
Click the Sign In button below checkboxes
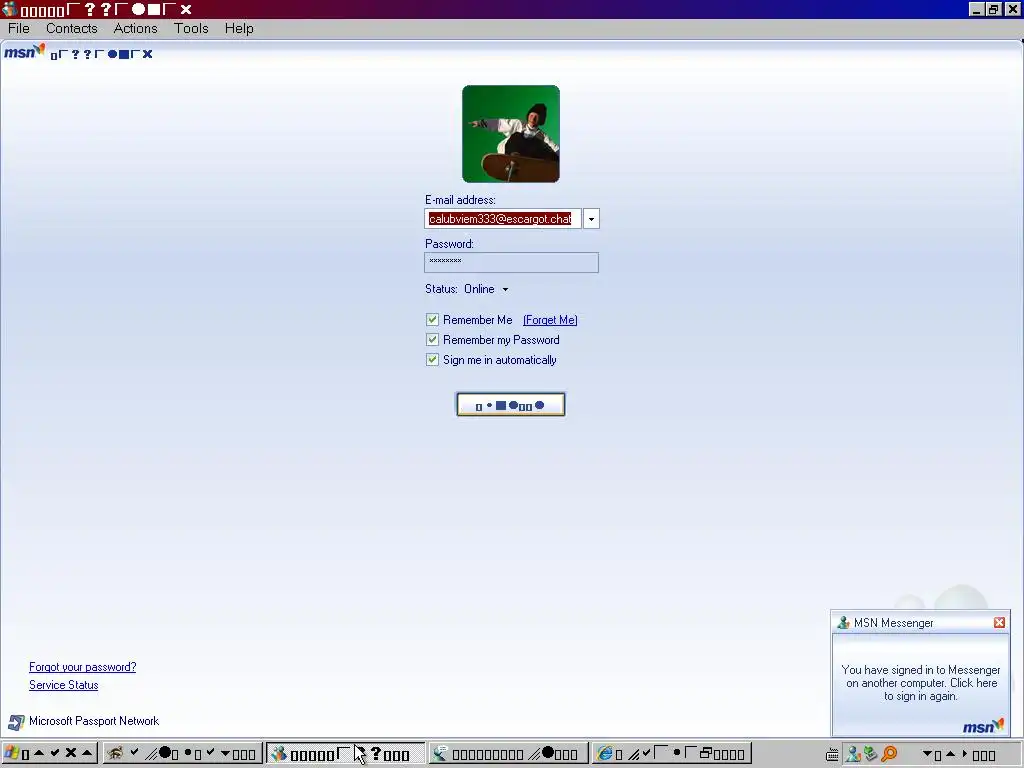pos(511,404)
